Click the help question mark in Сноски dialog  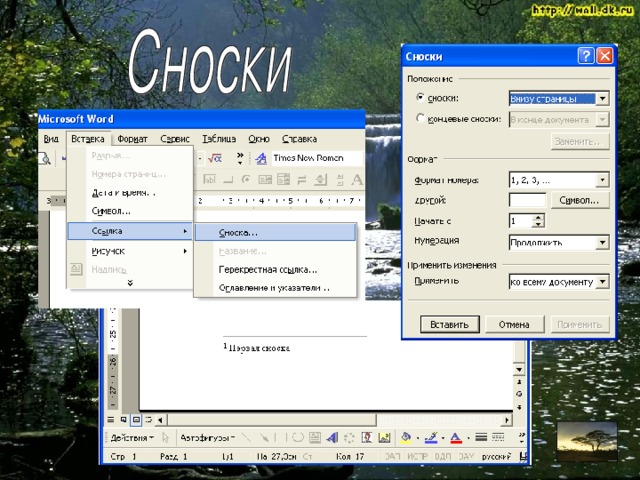[586, 56]
